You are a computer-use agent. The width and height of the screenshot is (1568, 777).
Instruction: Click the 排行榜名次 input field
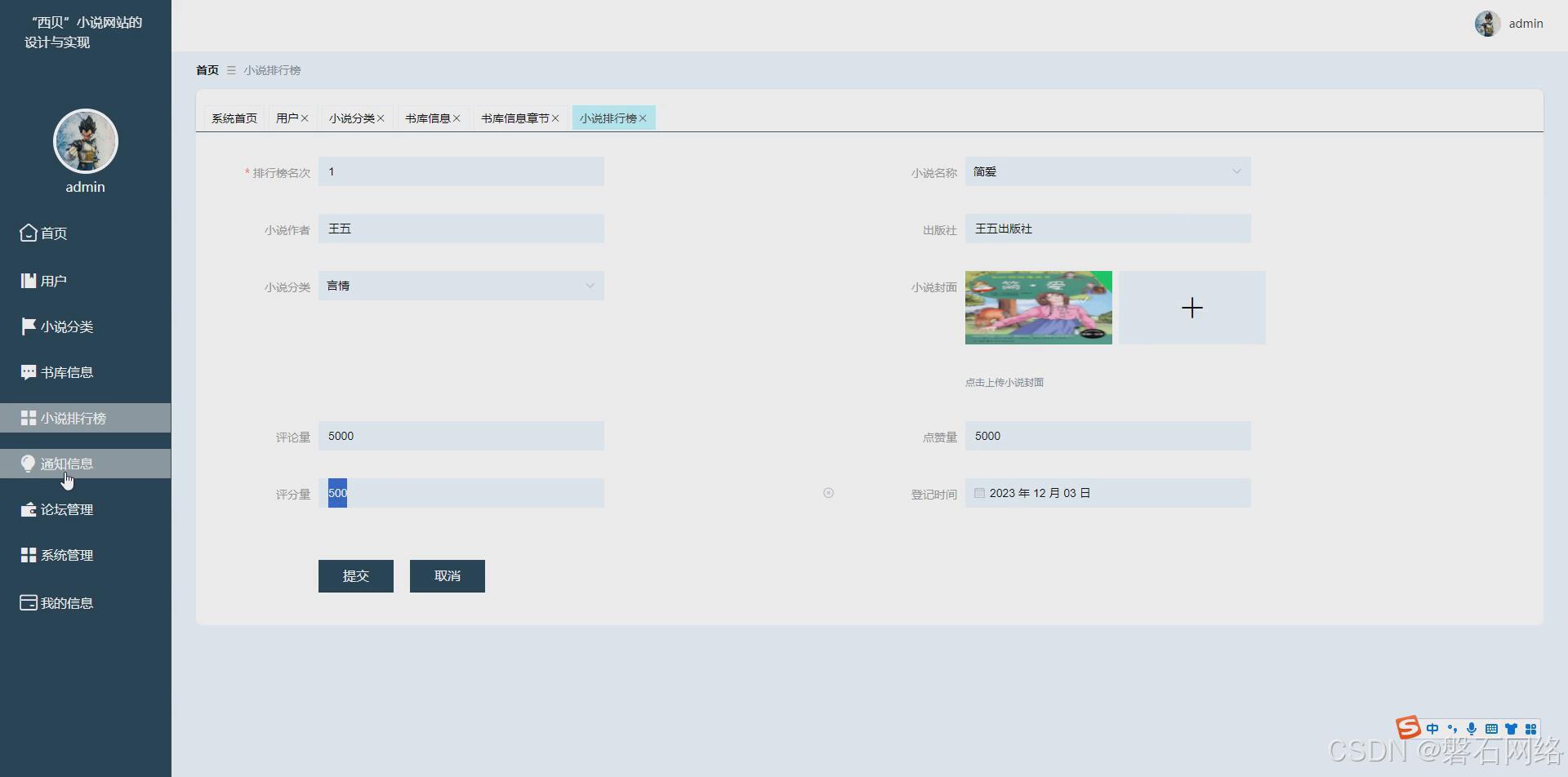coord(461,171)
